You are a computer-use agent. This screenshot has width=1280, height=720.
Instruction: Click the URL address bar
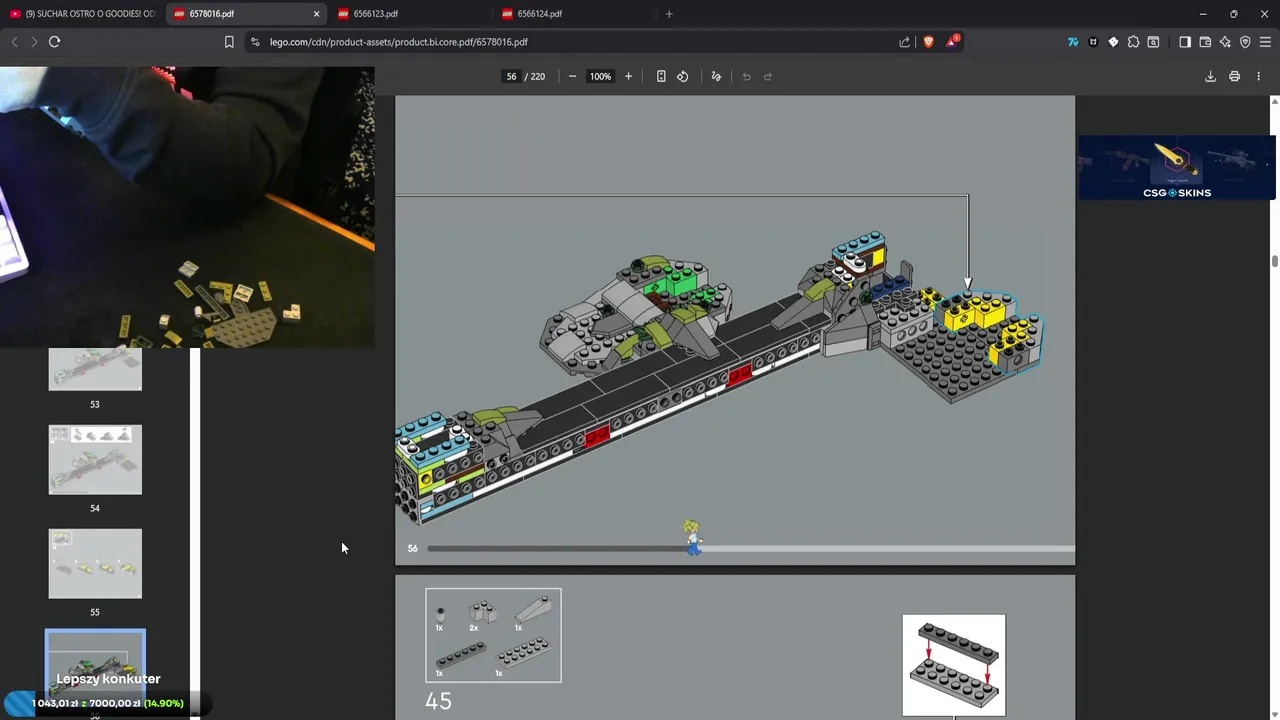pos(580,42)
